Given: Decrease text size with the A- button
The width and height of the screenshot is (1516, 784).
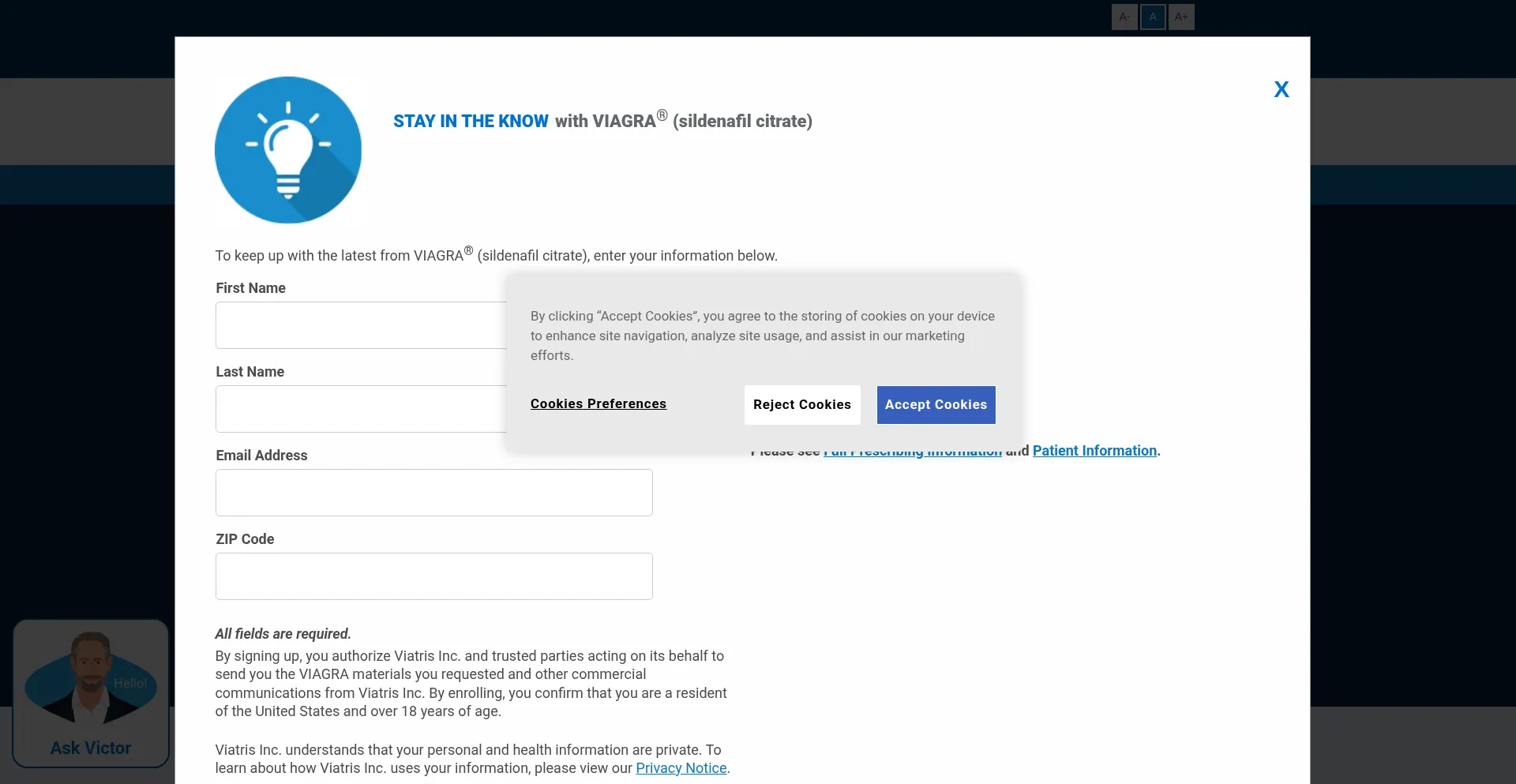Looking at the screenshot, I should click(1124, 17).
